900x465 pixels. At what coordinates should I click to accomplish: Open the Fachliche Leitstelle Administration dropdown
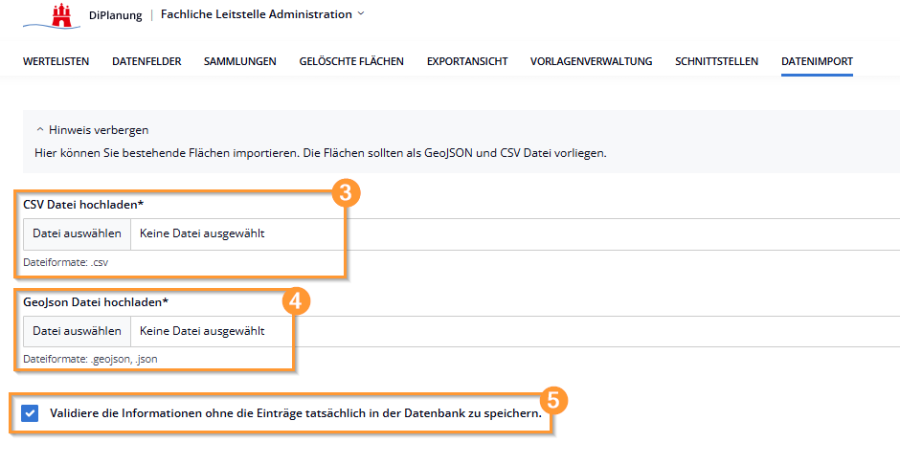(x=262, y=15)
